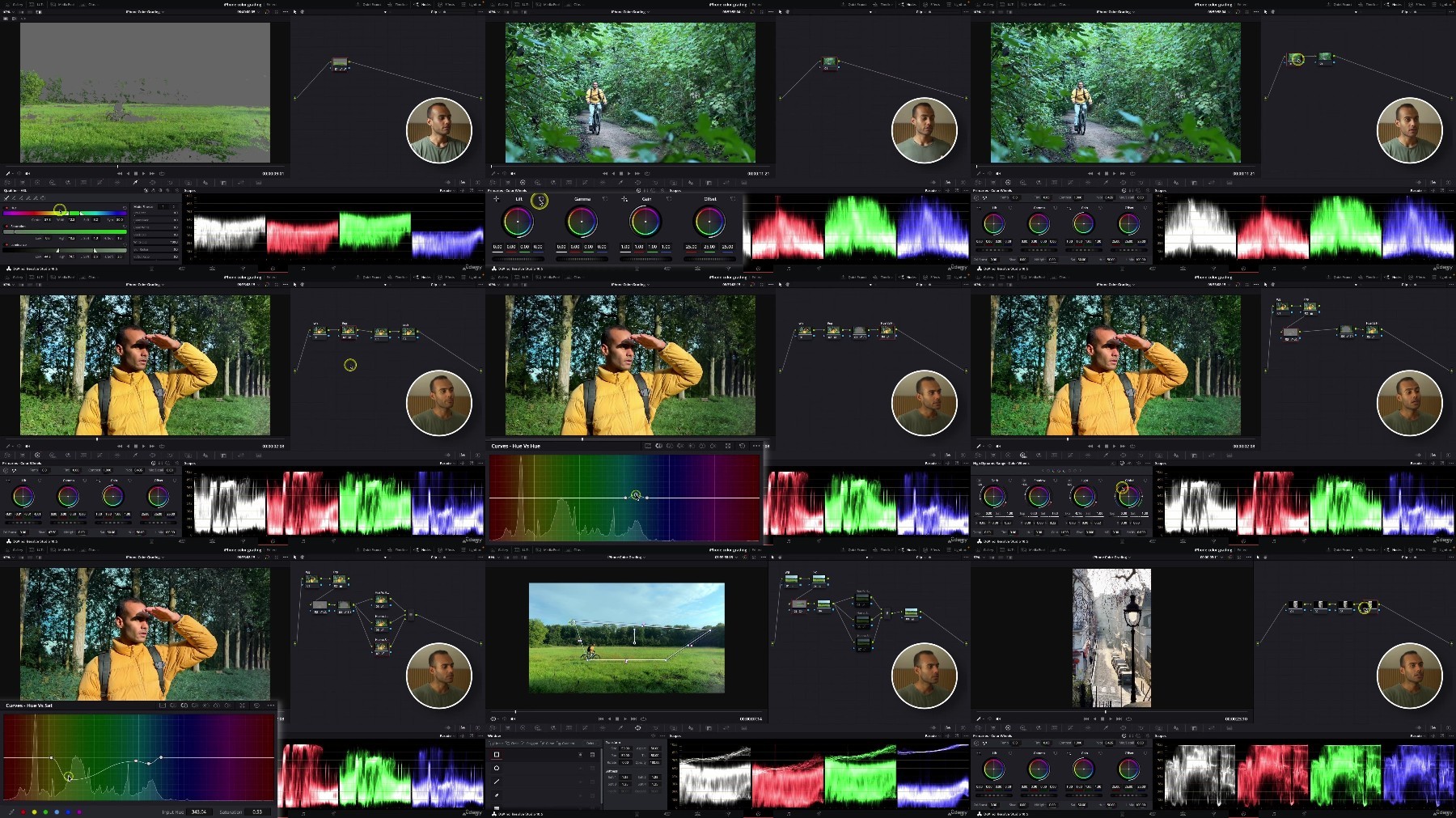This screenshot has height=818, width=1456.
Task: Mute viewer audio in bottom-center frame
Action: 513,718
